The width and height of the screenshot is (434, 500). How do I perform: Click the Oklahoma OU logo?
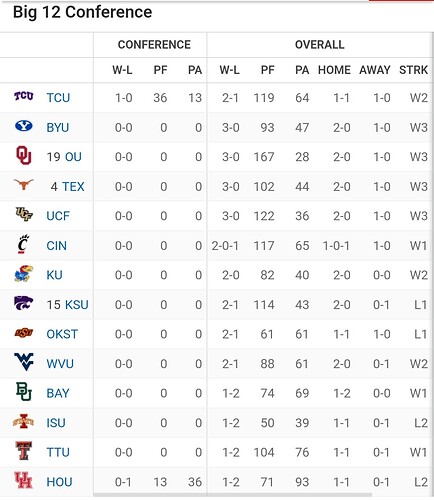(24, 155)
